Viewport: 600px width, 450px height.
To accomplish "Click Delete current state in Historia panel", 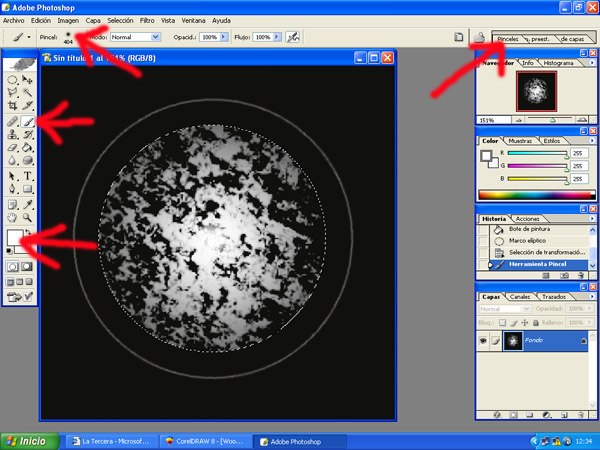I will 581,276.
